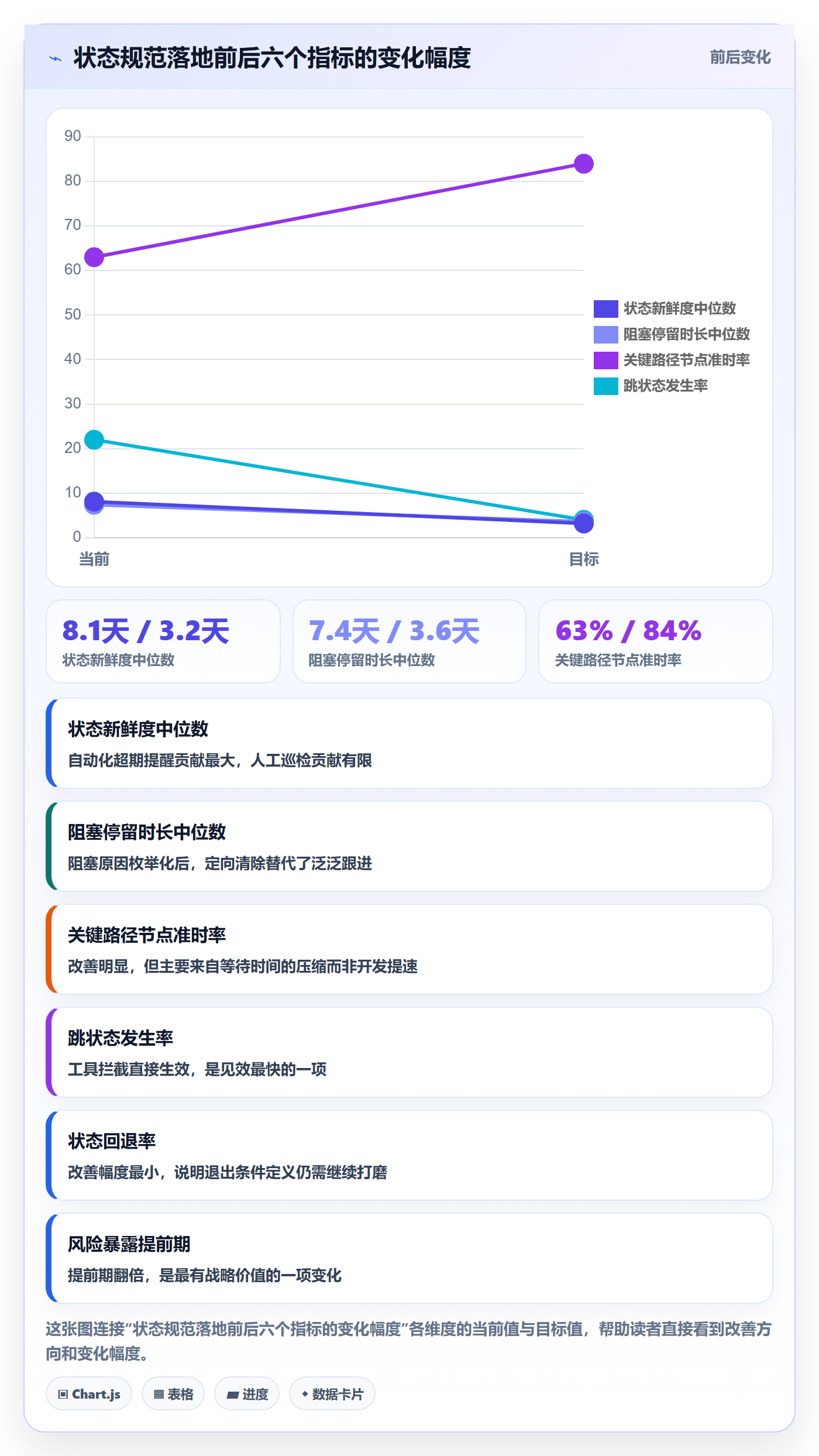Click the bar icon in 进度 tag
This screenshot has height=1456, width=819.
pos(232,1395)
